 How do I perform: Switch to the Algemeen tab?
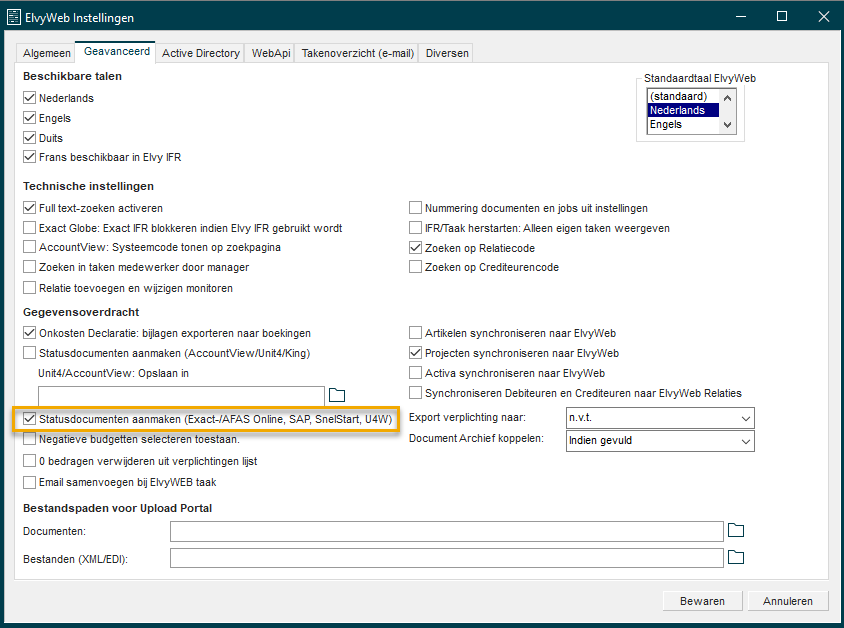click(47, 53)
